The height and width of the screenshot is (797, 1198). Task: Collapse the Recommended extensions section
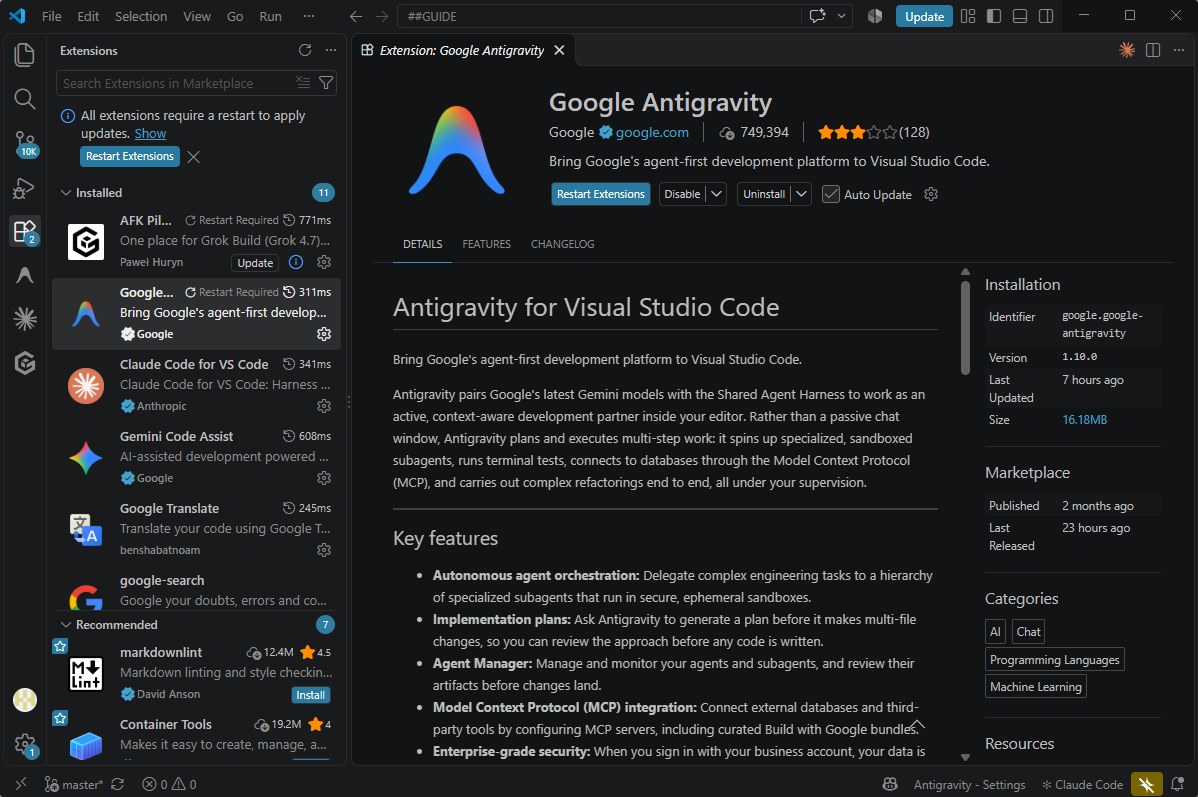(66, 624)
